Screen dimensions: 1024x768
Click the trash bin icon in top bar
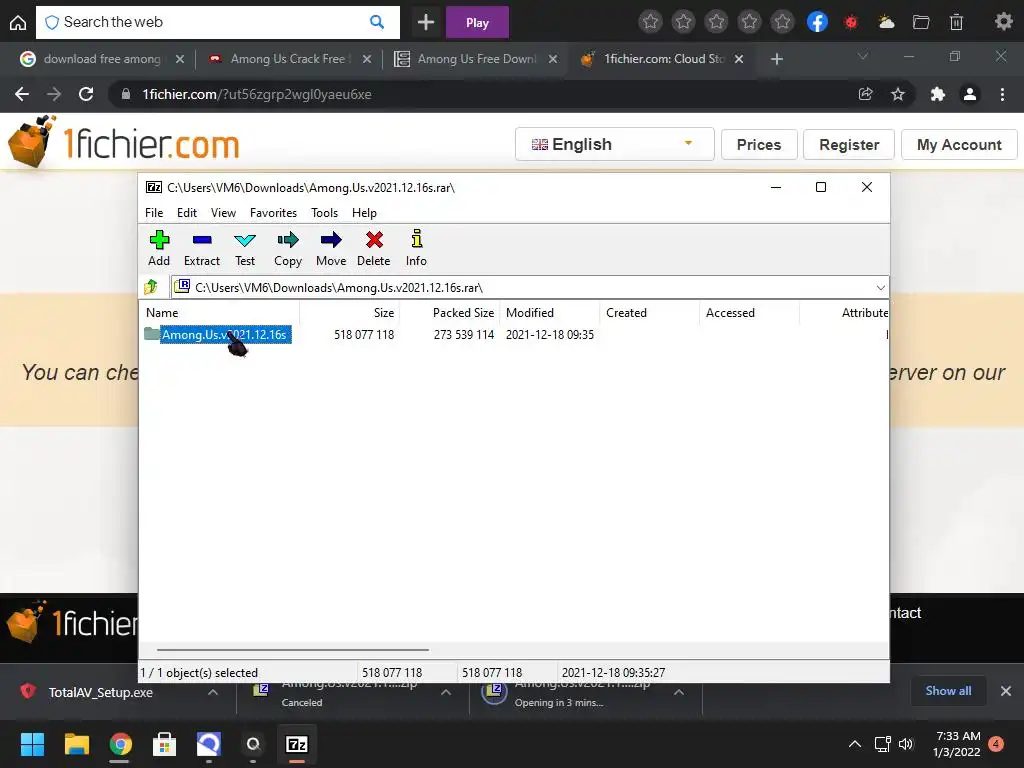pos(956,22)
